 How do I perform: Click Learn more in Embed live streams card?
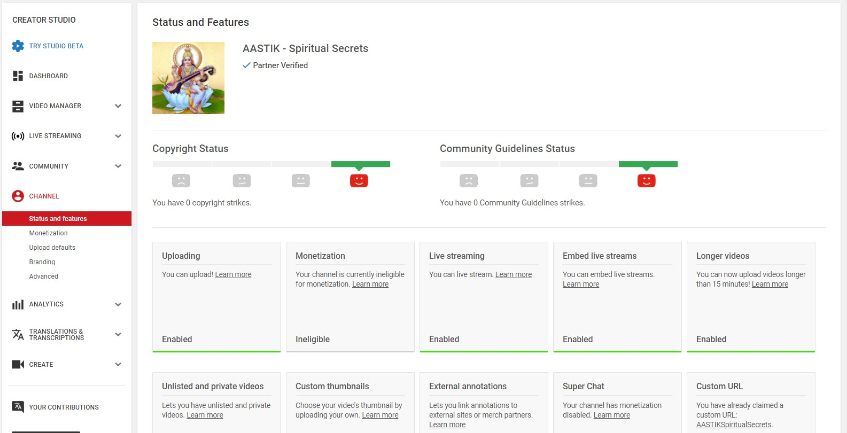581,285
